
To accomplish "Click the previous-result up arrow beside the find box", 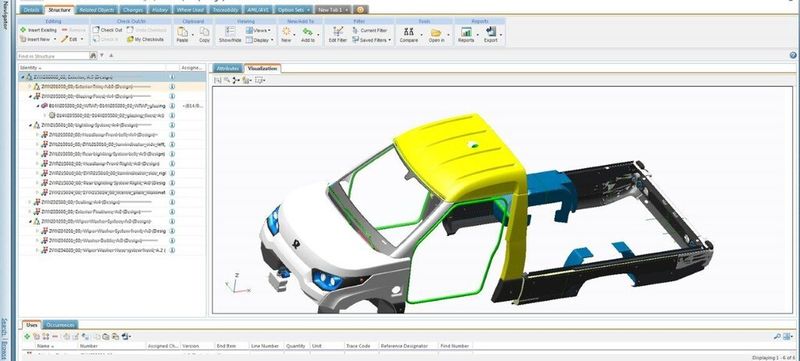I will click(x=111, y=55).
